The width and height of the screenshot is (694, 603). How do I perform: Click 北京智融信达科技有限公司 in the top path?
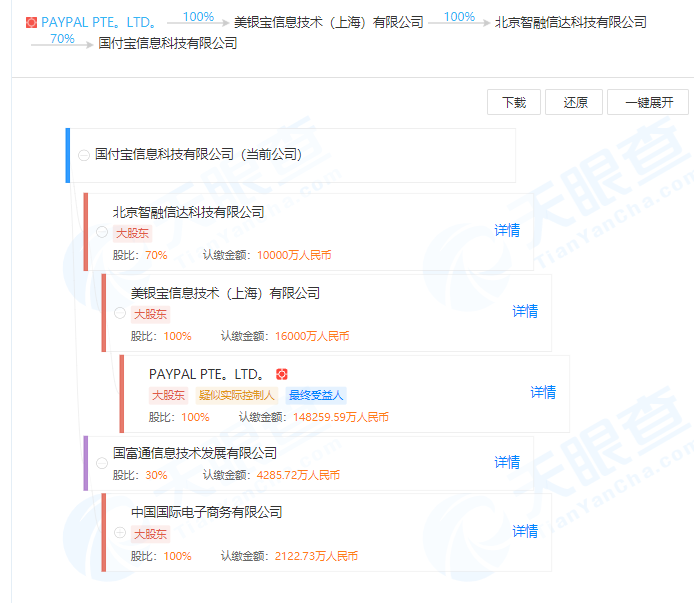pyautogui.click(x=571, y=22)
